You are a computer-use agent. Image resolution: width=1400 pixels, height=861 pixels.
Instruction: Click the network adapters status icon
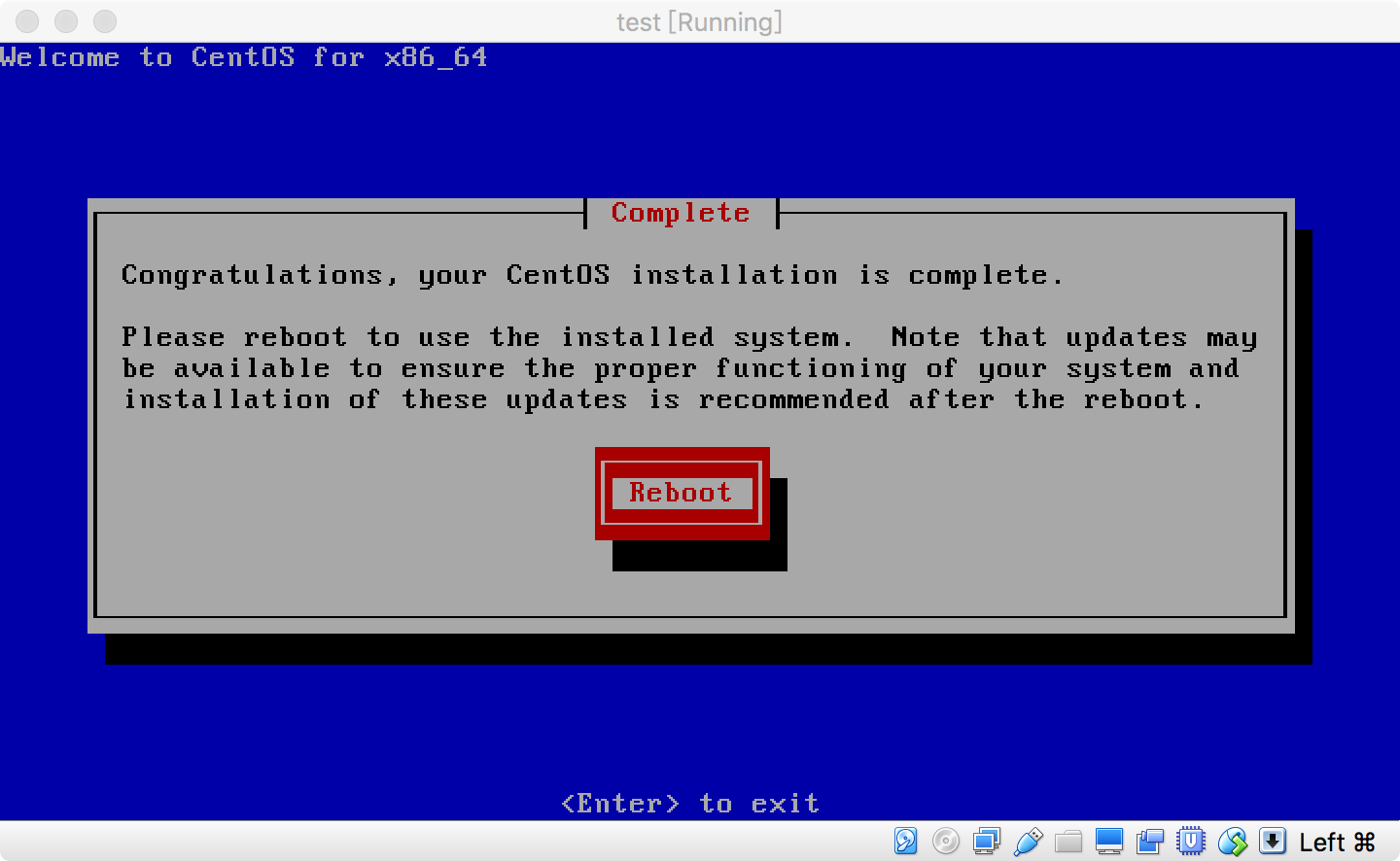[987, 841]
